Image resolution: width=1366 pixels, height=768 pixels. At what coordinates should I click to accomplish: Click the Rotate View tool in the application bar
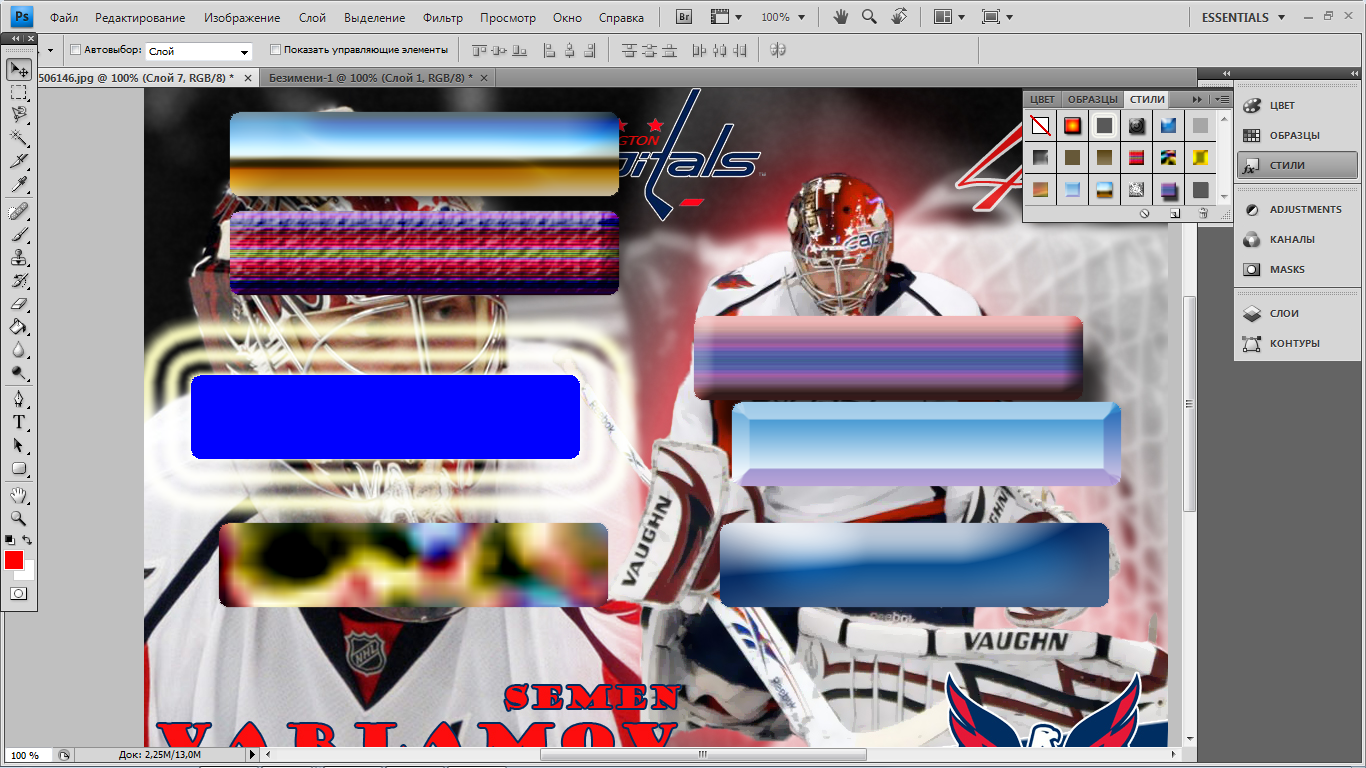point(899,17)
